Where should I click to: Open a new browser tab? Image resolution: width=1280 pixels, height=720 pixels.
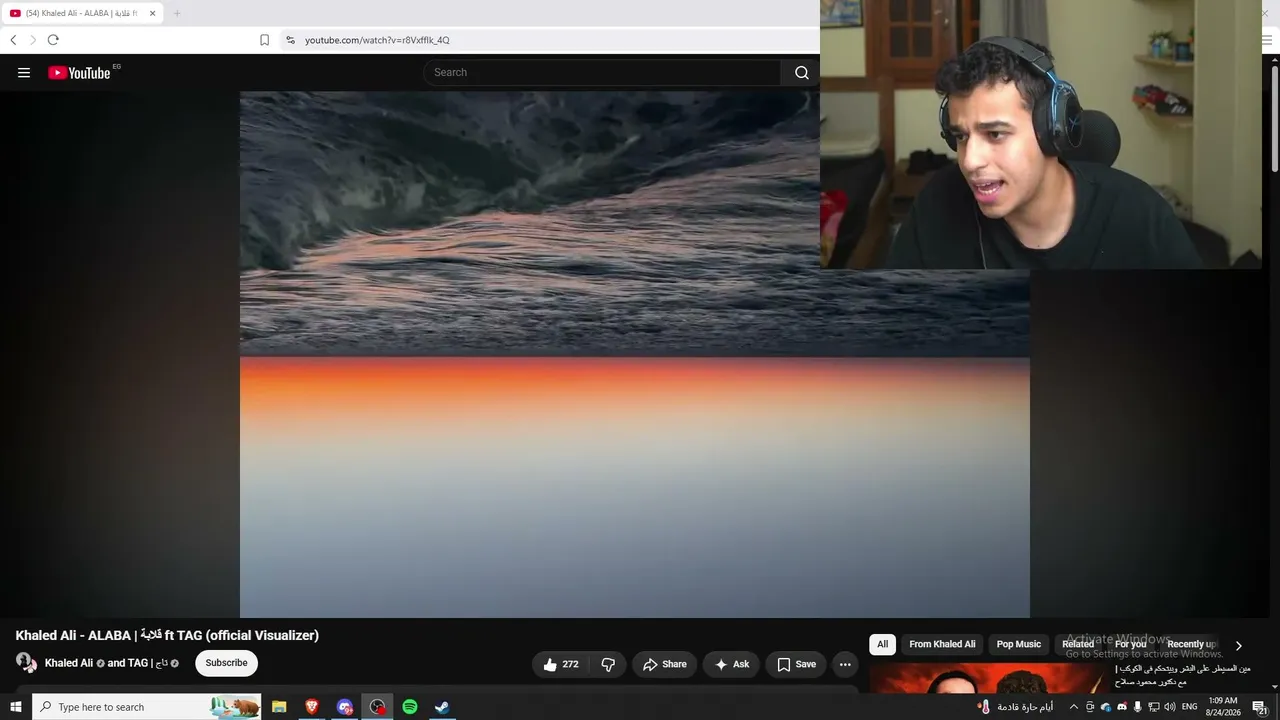177,13
